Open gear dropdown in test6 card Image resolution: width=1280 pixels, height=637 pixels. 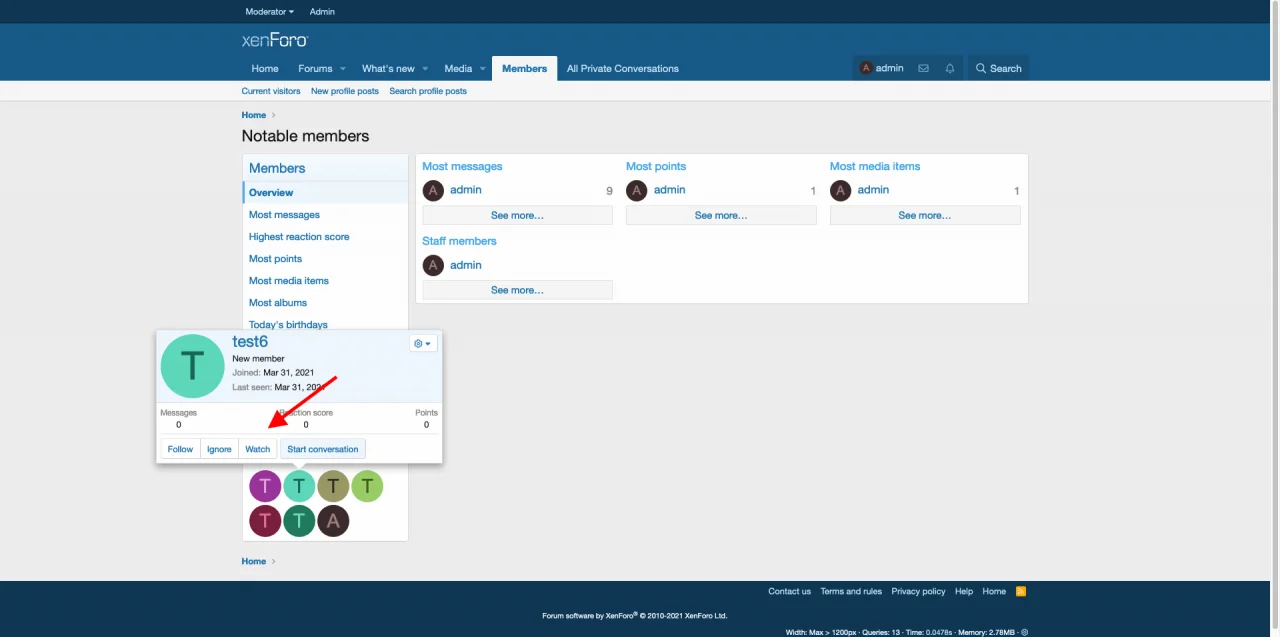point(423,343)
